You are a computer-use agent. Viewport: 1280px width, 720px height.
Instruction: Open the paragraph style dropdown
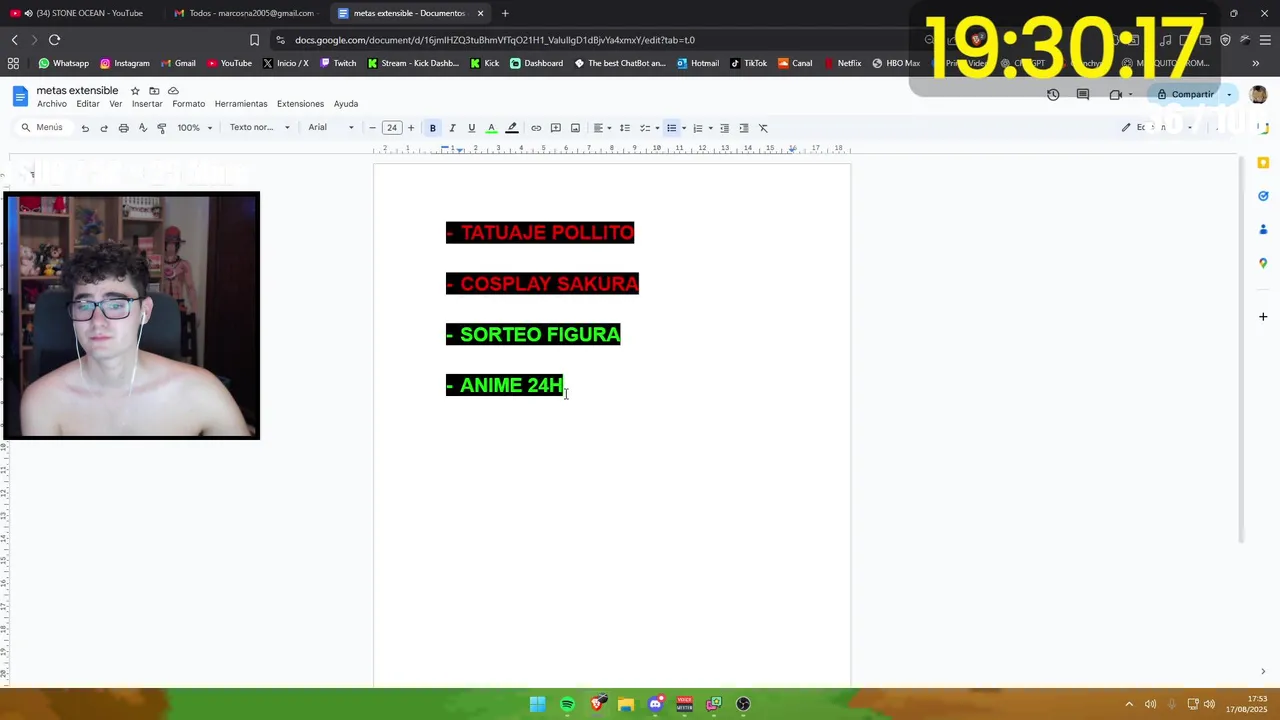[259, 128]
